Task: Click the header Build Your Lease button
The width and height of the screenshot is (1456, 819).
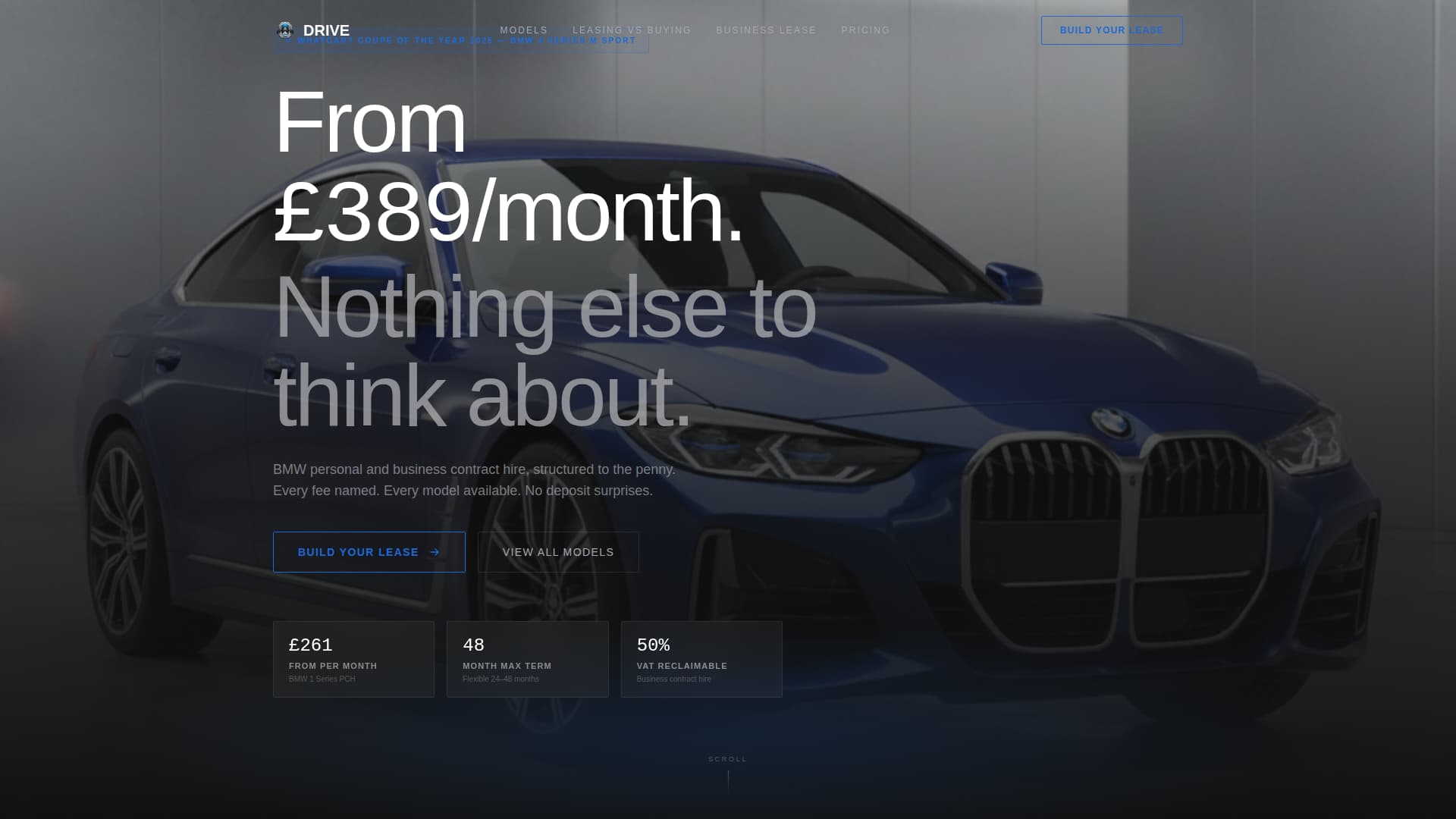Action: 1112,30
